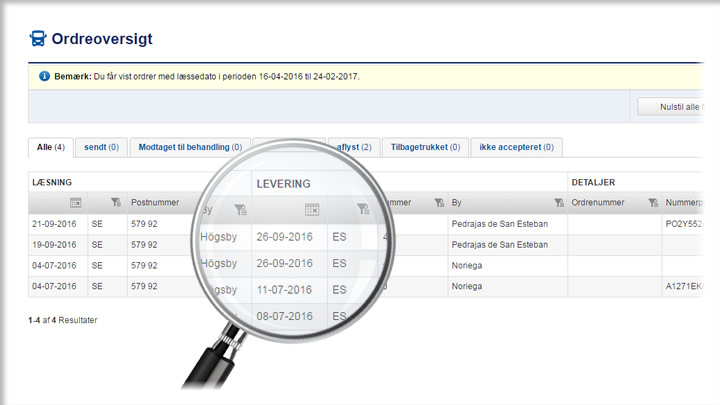Click Pedrajas de San Esteban in 21-09-2016 row
The width and height of the screenshot is (720, 405).
500,224
